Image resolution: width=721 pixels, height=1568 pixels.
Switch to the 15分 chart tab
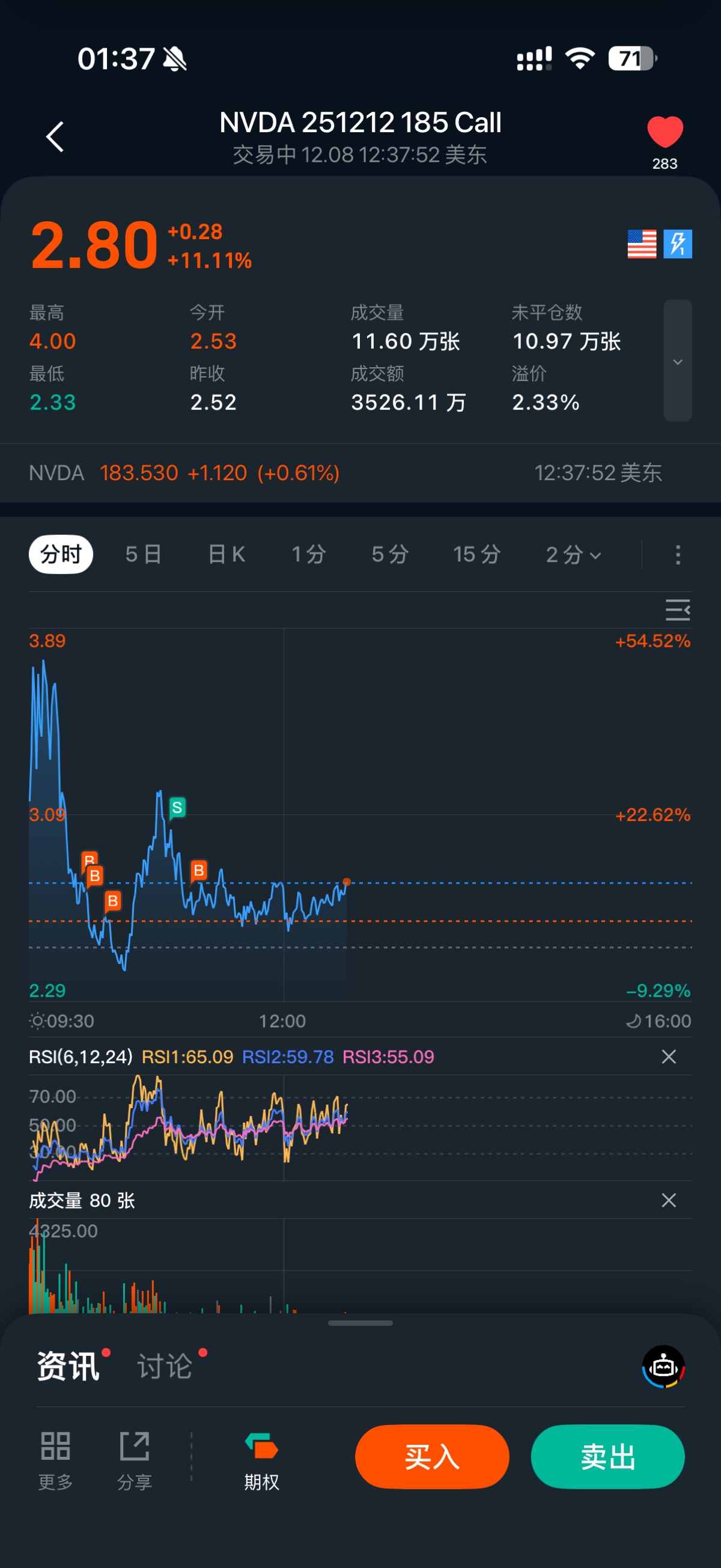[x=476, y=554]
